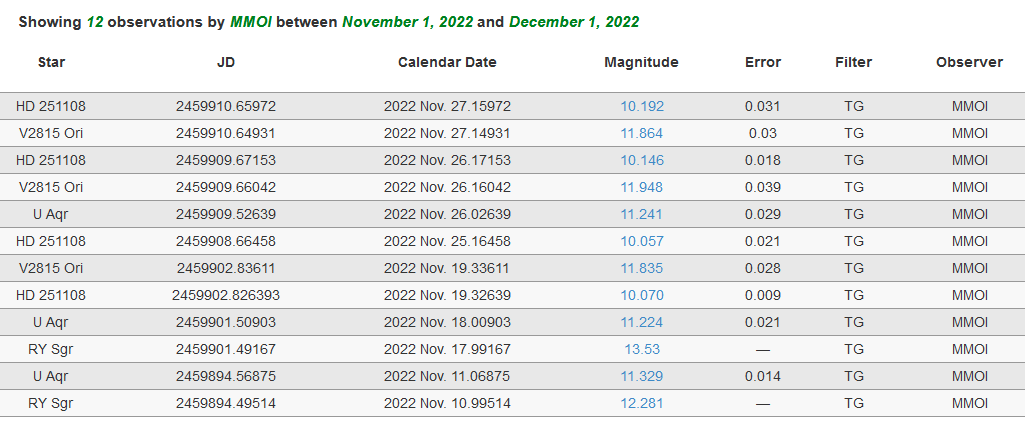Click the Observer column header
The width and height of the screenshot is (1025, 428).
[x=969, y=62]
